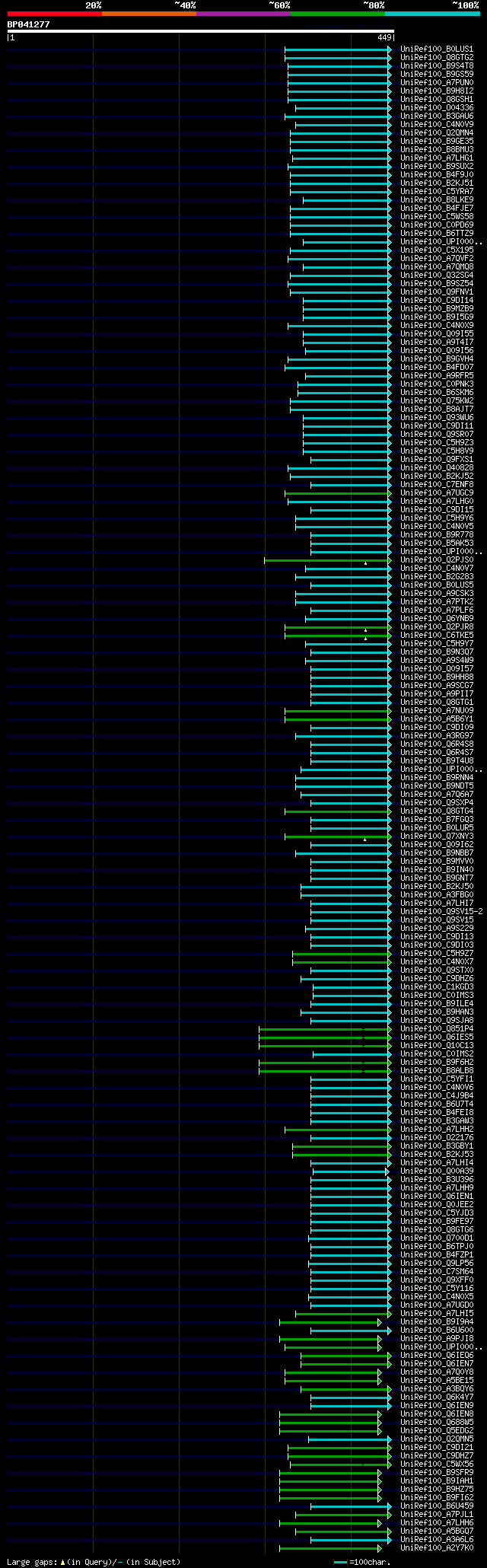Click the UniRef100_C7SM64 hit name
This screenshot has height=1568, width=487.
(x=437, y=1271)
